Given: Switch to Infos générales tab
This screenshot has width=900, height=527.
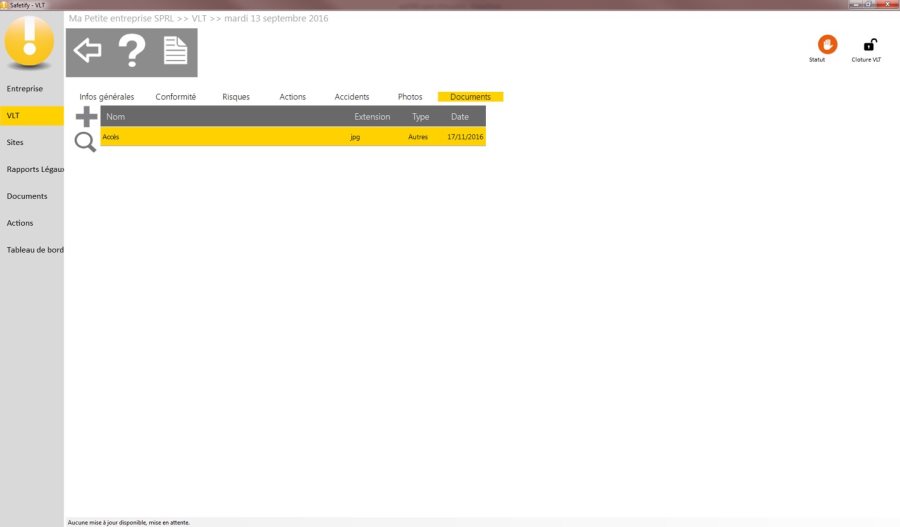Looking at the screenshot, I should (107, 97).
